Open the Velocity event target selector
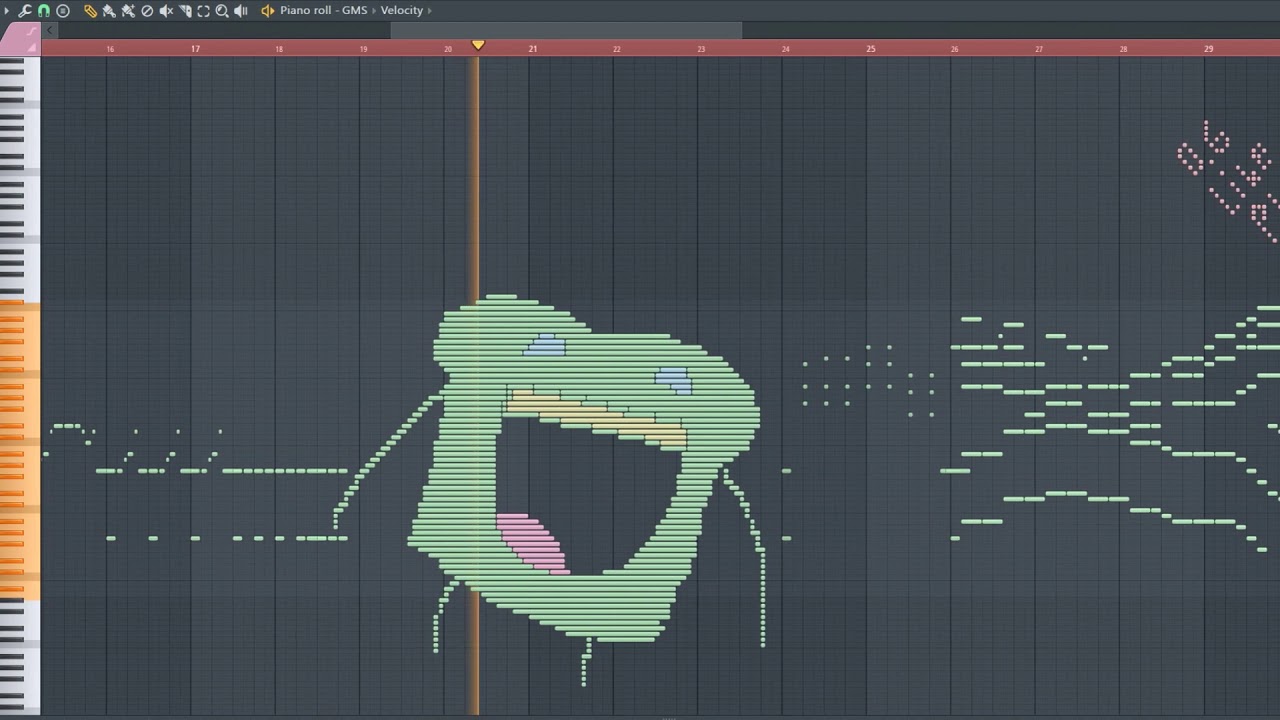The width and height of the screenshot is (1280, 720). point(402,11)
